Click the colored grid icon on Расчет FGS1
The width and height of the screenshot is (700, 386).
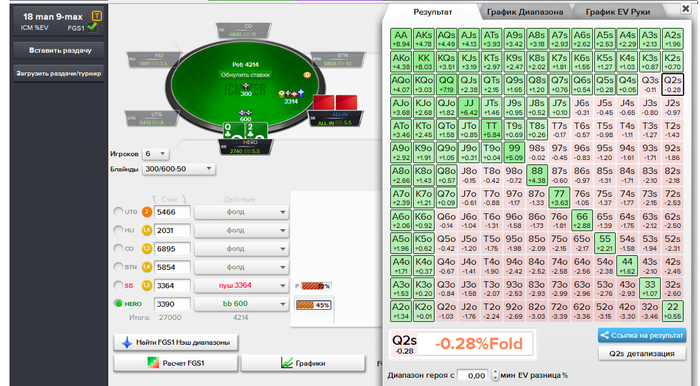(x=153, y=363)
